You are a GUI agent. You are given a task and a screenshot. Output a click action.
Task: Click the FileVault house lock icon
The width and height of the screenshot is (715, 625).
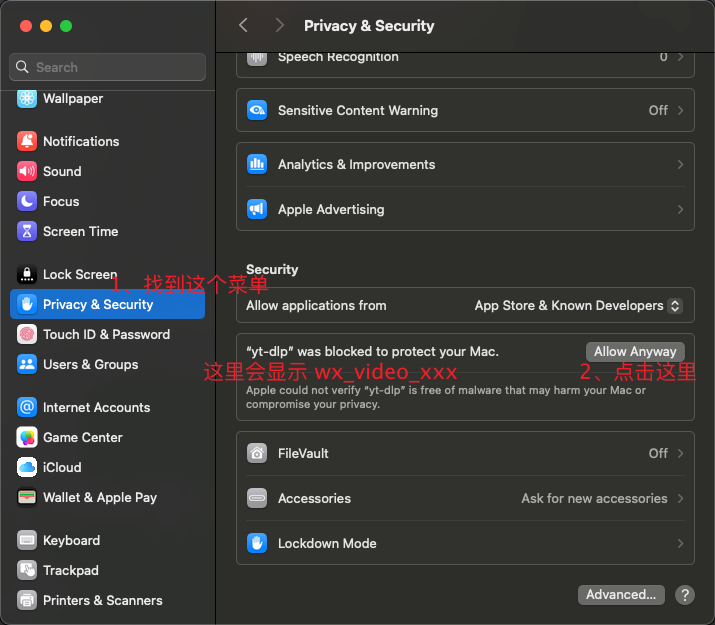tap(257, 453)
